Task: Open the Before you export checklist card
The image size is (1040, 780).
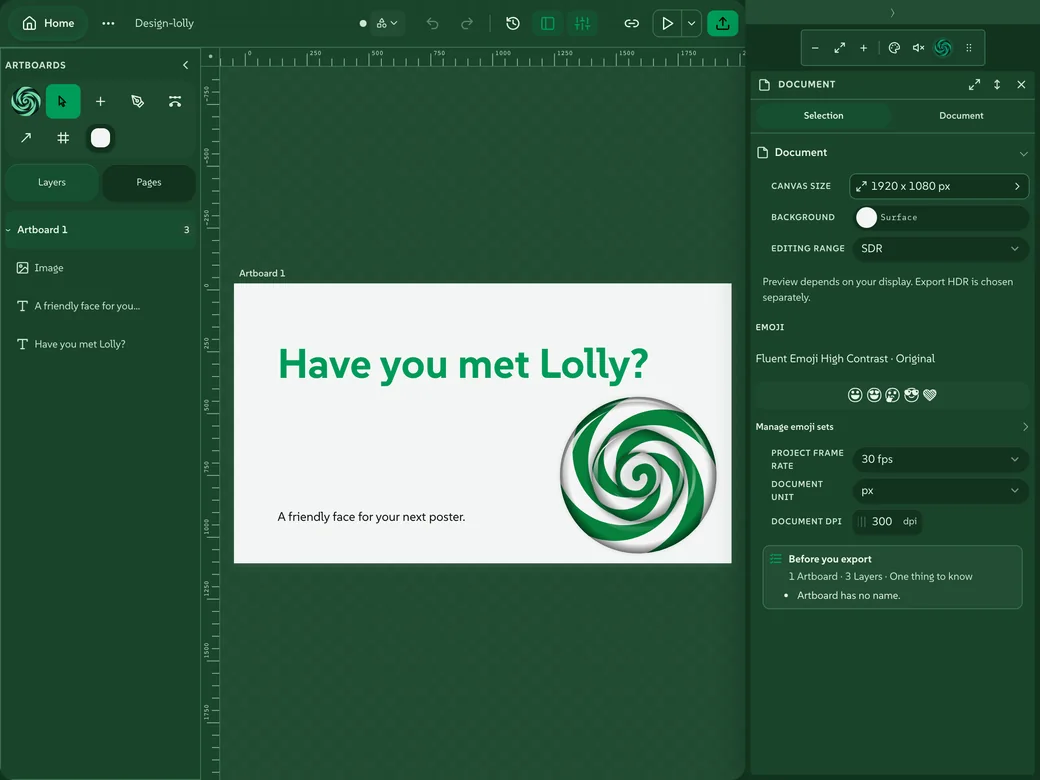Action: [x=893, y=577]
